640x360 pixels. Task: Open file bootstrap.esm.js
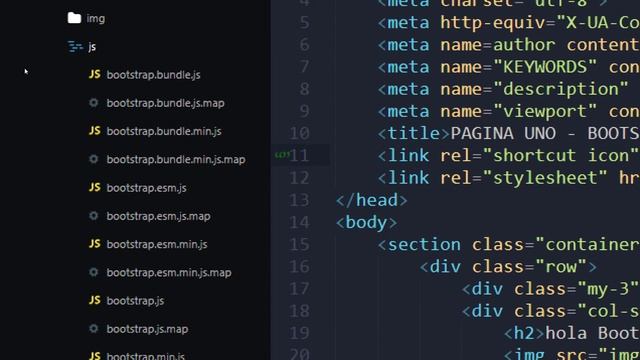pos(147,188)
